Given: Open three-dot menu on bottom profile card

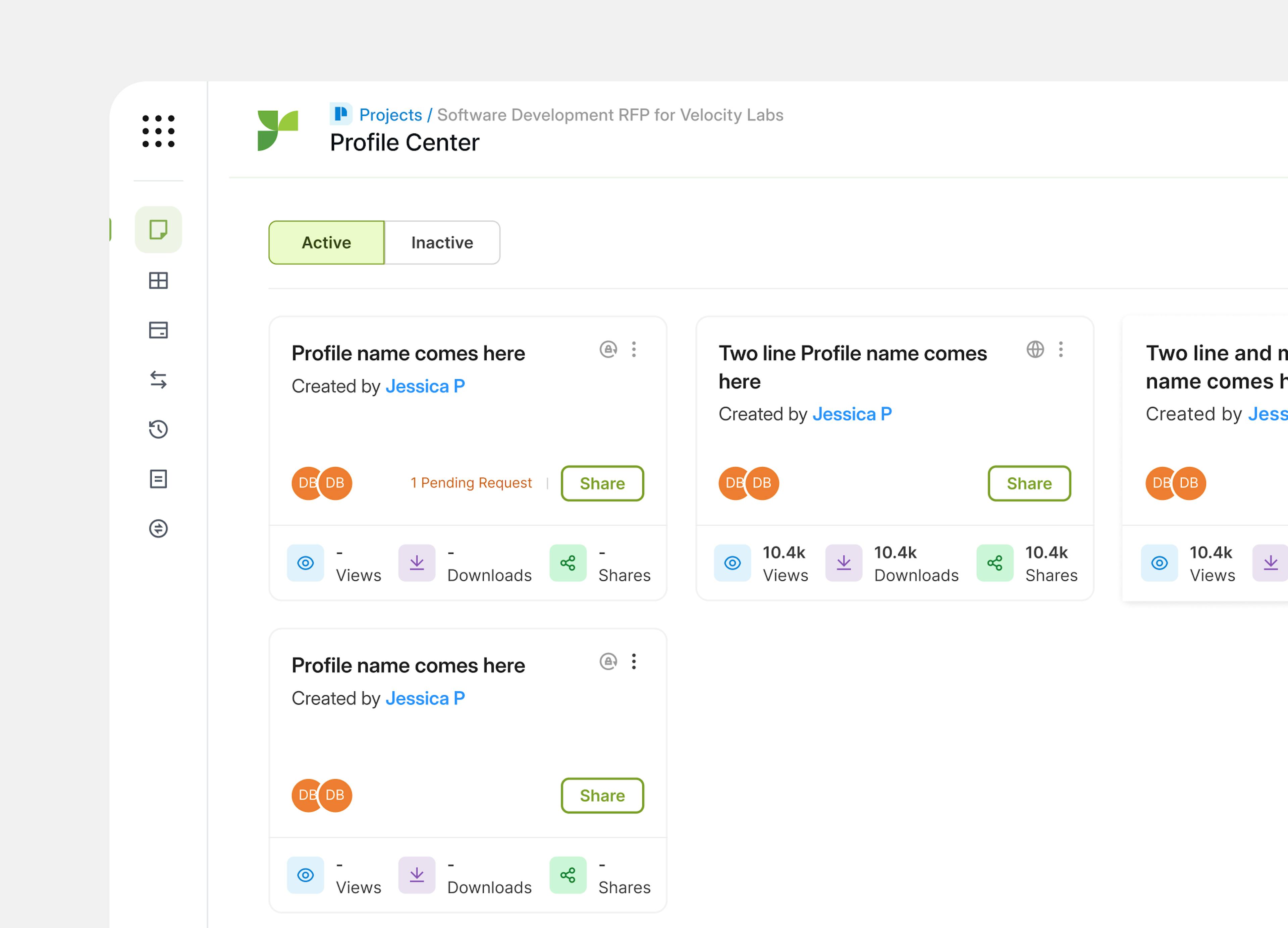Looking at the screenshot, I should point(634,661).
